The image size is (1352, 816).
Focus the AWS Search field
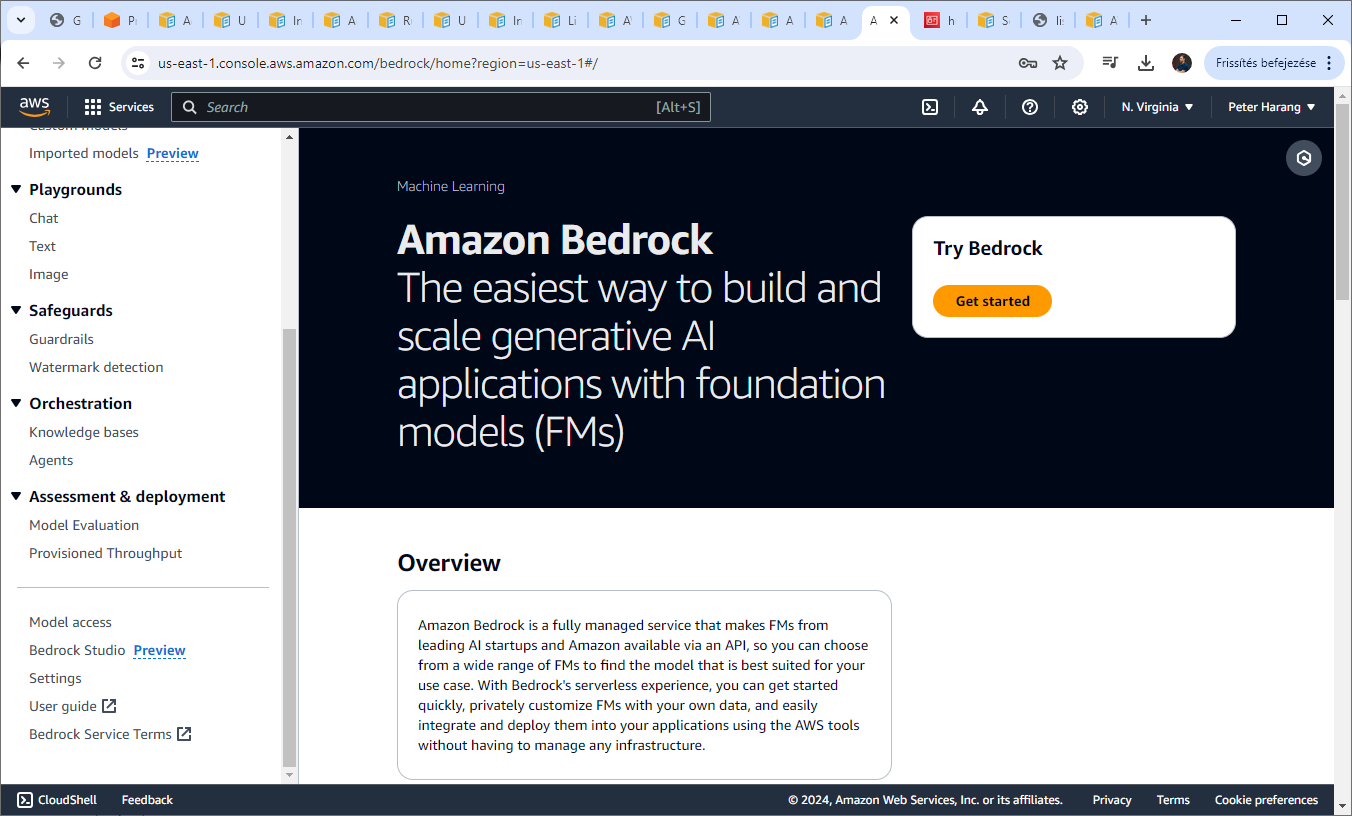[x=441, y=107]
